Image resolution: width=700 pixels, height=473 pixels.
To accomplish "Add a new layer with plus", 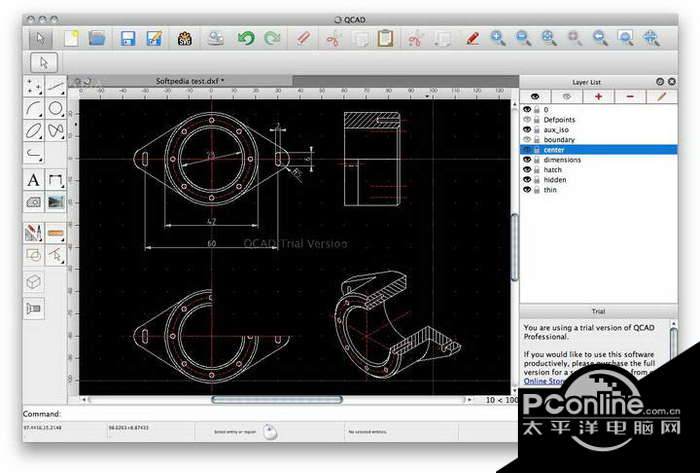I will pos(599,96).
